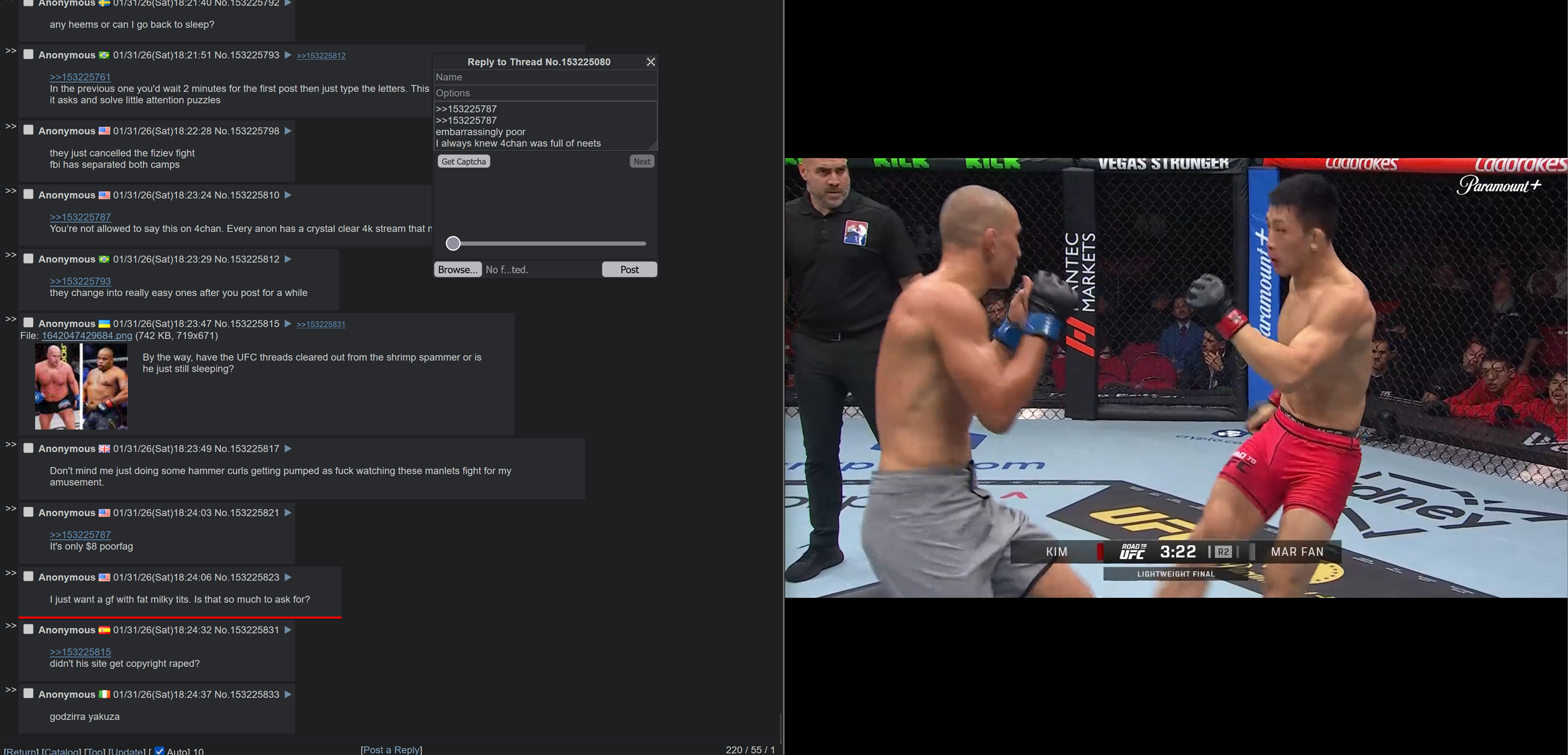Image resolution: width=1568 pixels, height=755 pixels.
Task: Open post menu arrow for No.153225821
Action: click(x=288, y=513)
